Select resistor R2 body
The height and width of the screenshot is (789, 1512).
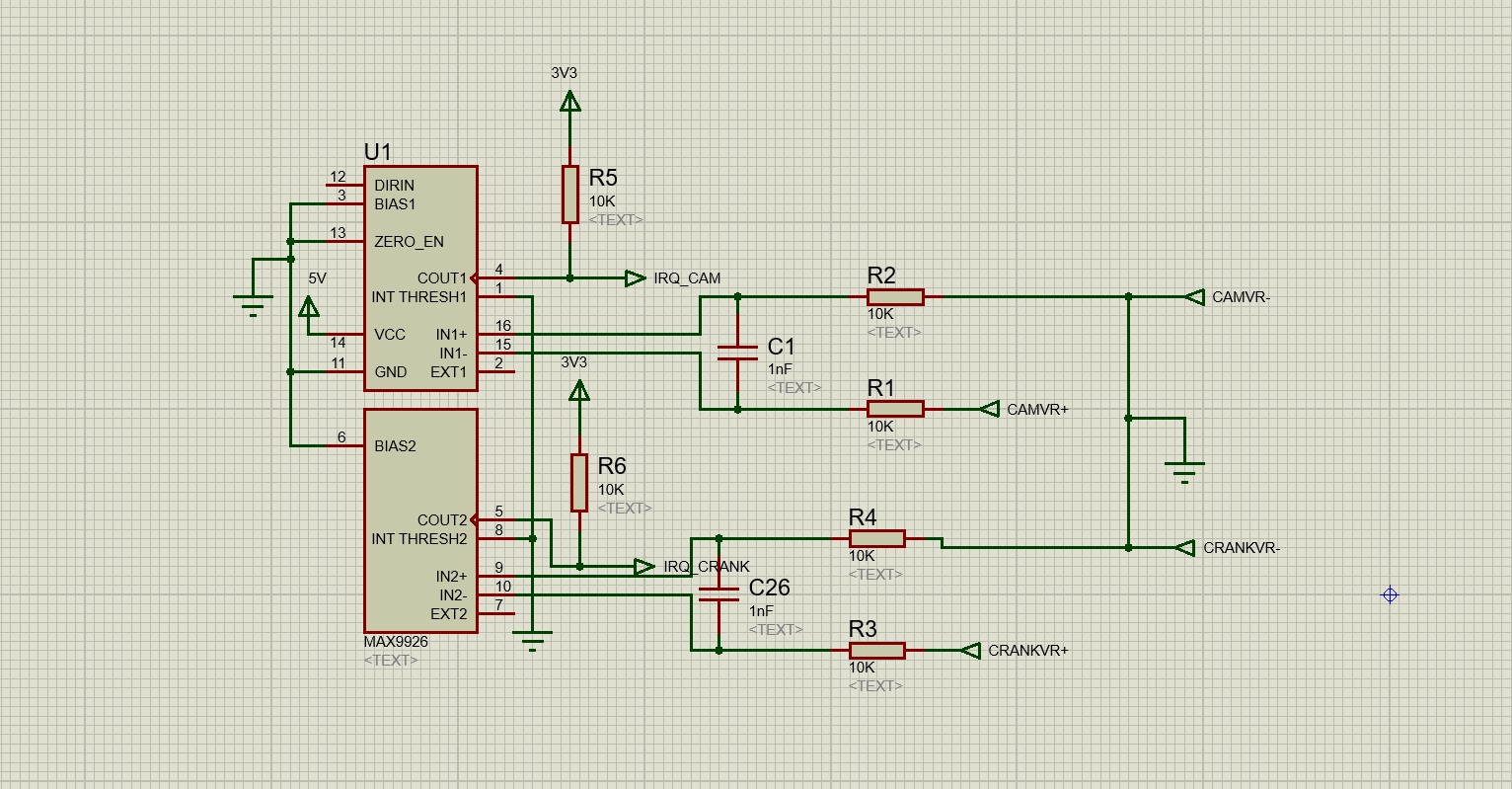tap(895, 297)
